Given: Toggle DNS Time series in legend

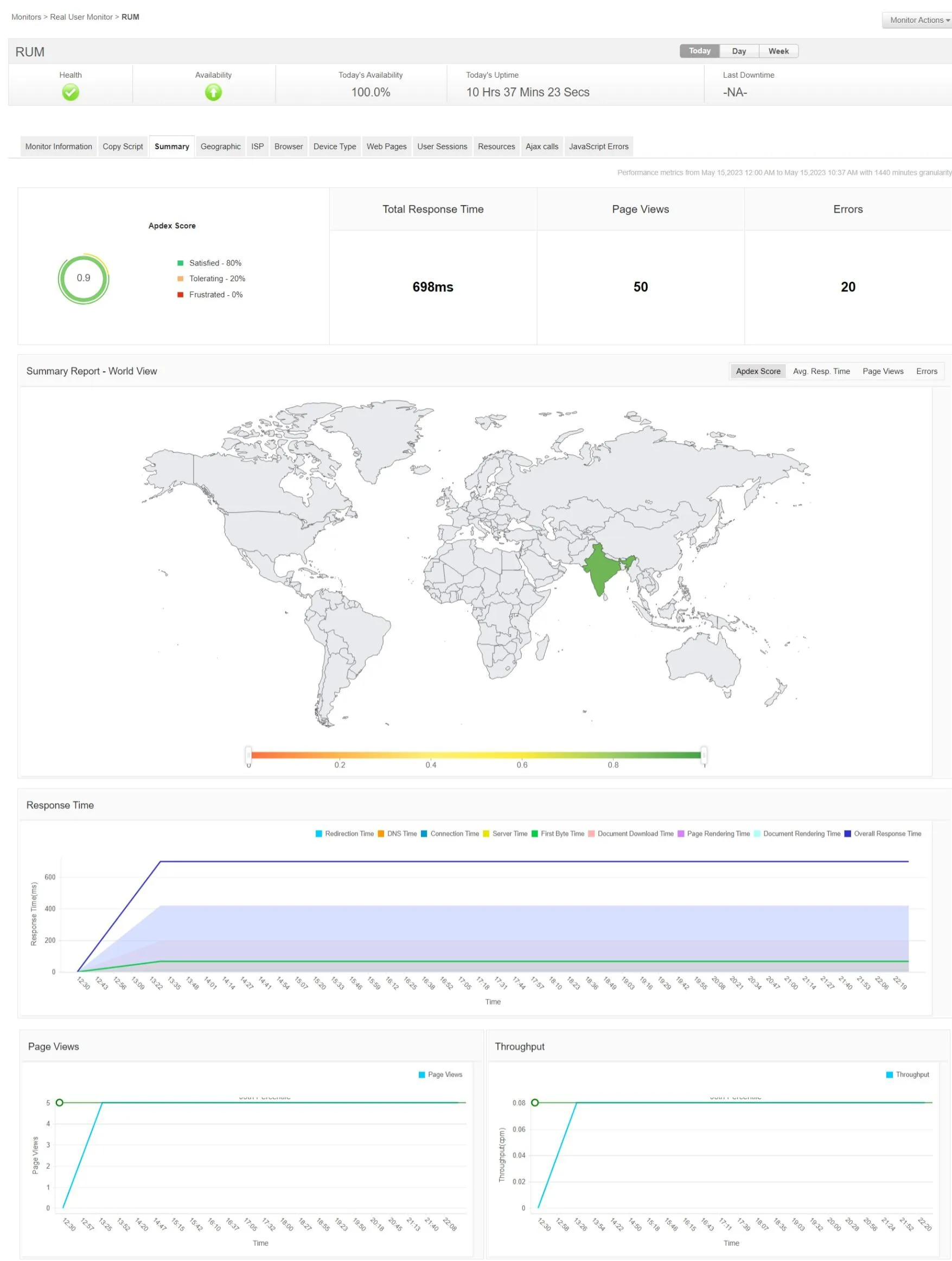Looking at the screenshot, I should point(397,834).
